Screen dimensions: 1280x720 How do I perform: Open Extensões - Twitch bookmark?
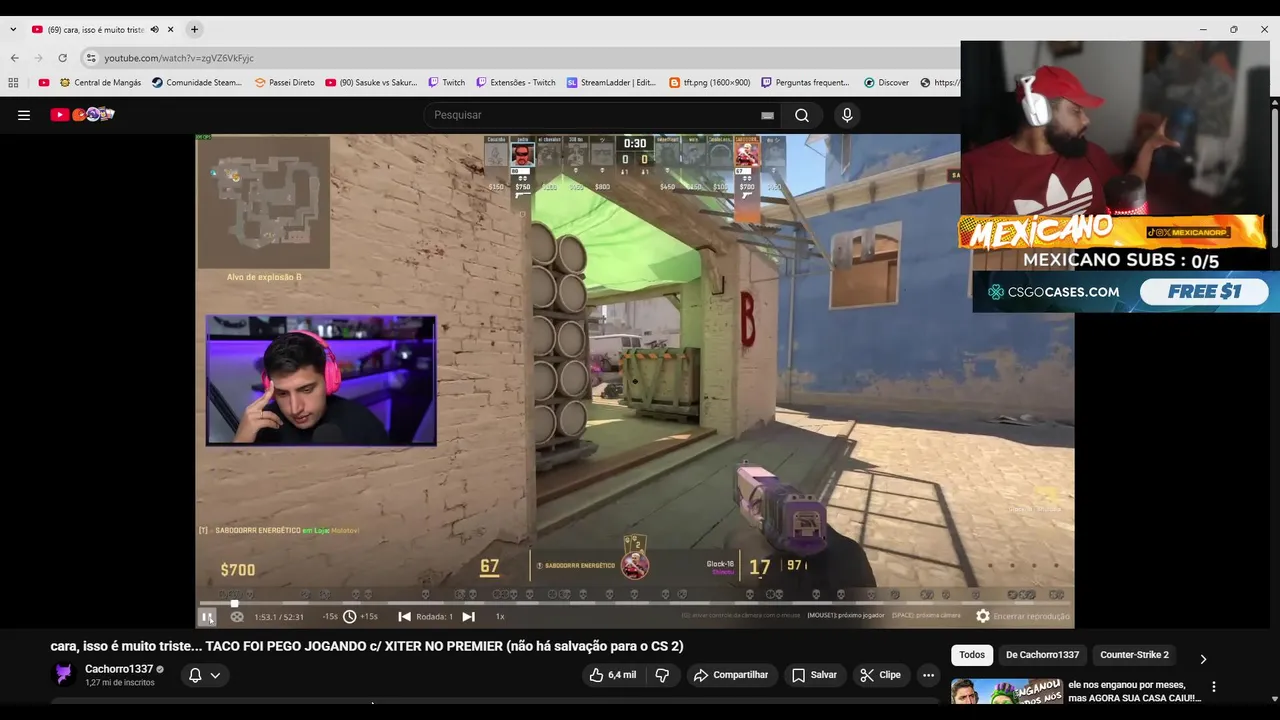tap(515, 83)
